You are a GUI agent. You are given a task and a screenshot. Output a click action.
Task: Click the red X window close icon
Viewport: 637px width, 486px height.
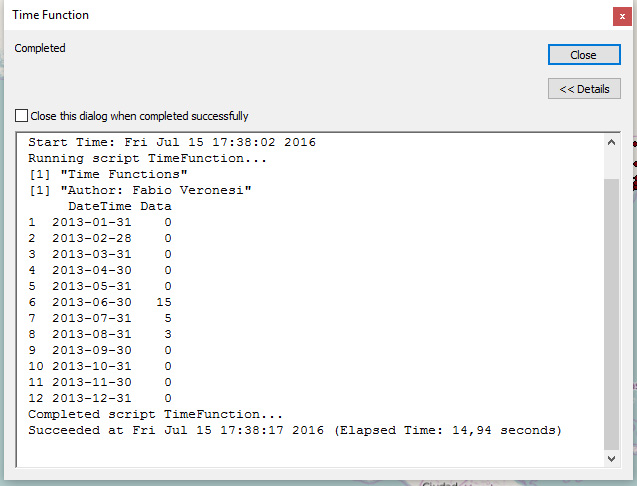coord(622,16)
